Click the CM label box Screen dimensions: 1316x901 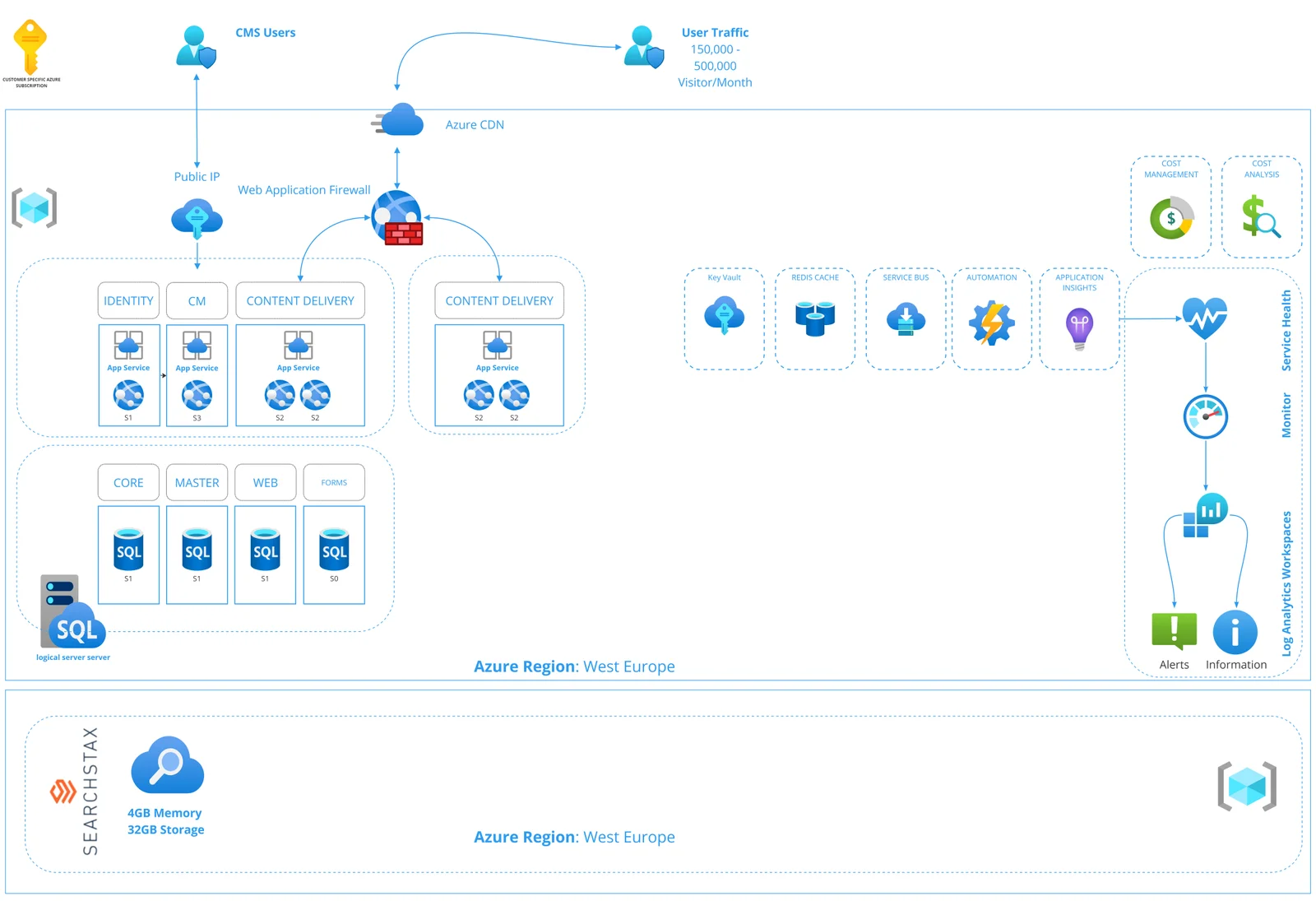(x=197, y=301)
